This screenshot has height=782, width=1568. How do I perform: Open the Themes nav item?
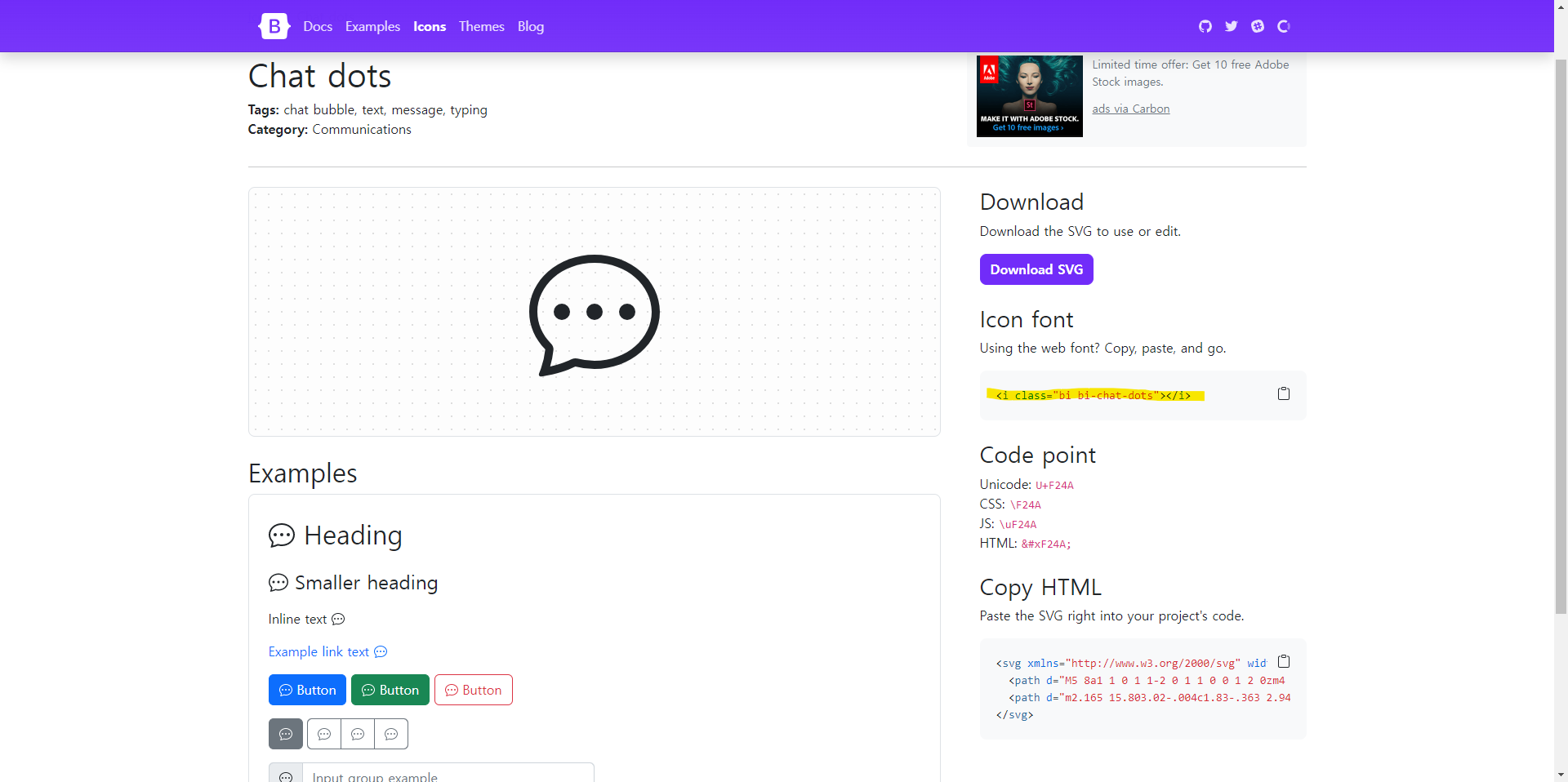481,26
